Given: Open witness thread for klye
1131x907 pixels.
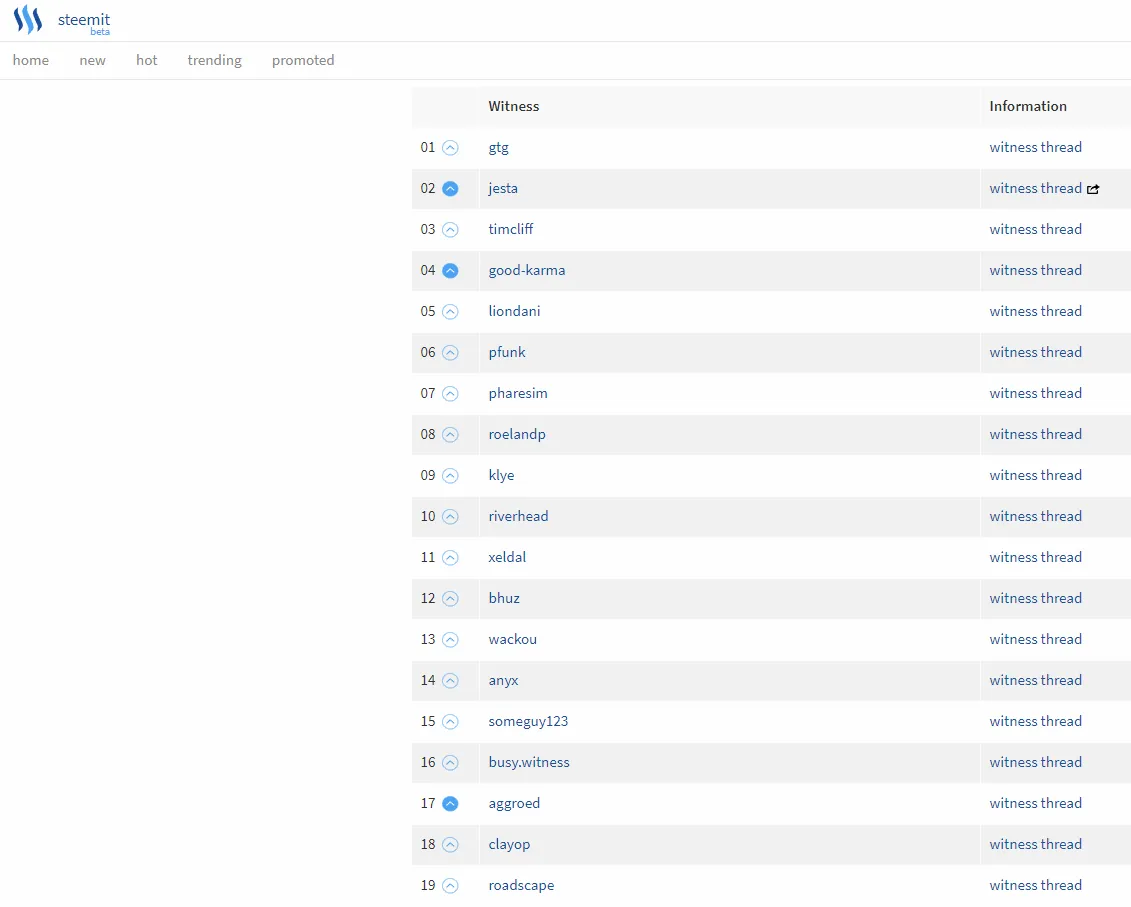Looking at the screenshot, I should click(1035, 476).
